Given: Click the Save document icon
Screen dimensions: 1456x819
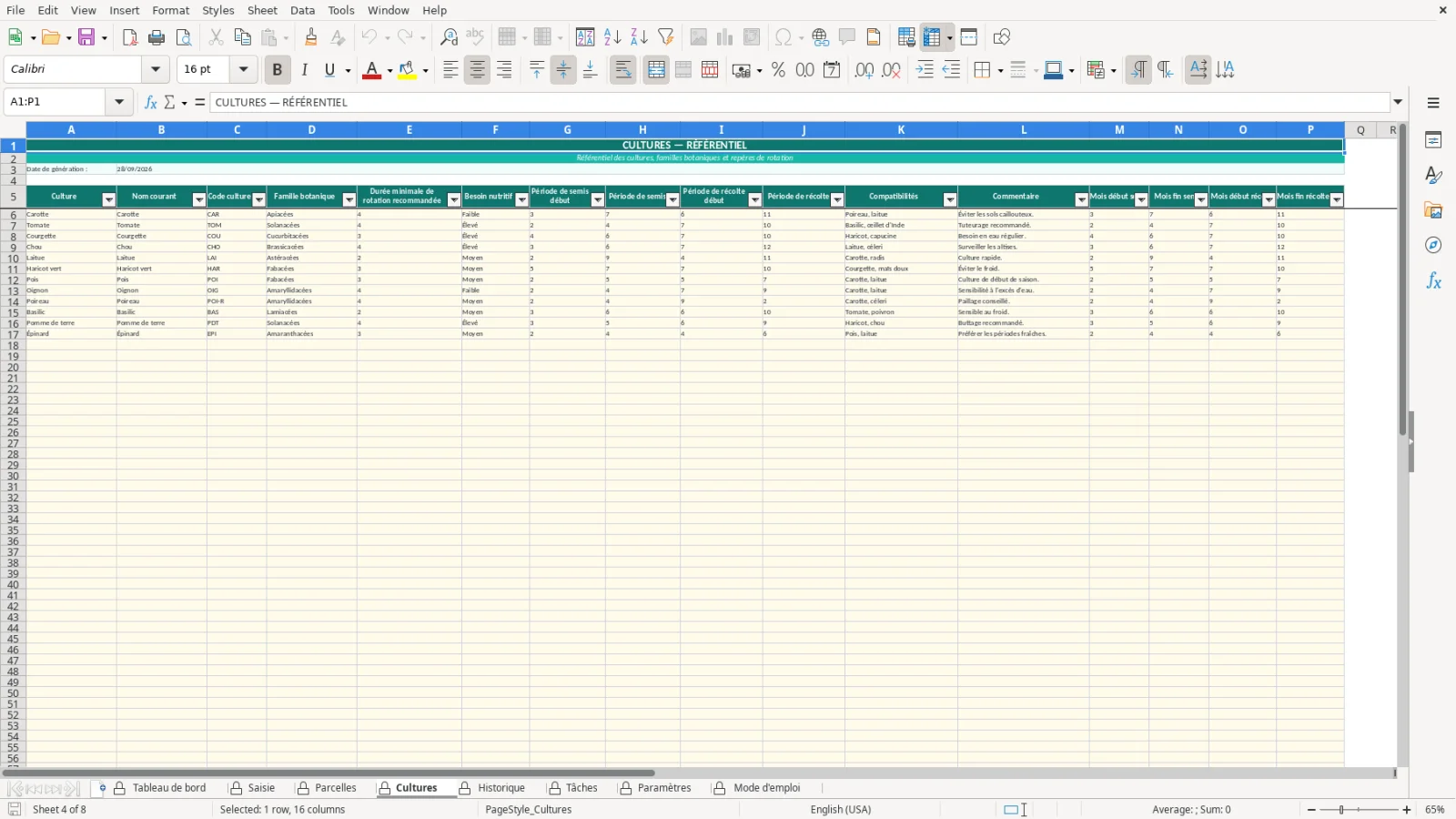Looking at the screenshot, I should pos(86,37).
